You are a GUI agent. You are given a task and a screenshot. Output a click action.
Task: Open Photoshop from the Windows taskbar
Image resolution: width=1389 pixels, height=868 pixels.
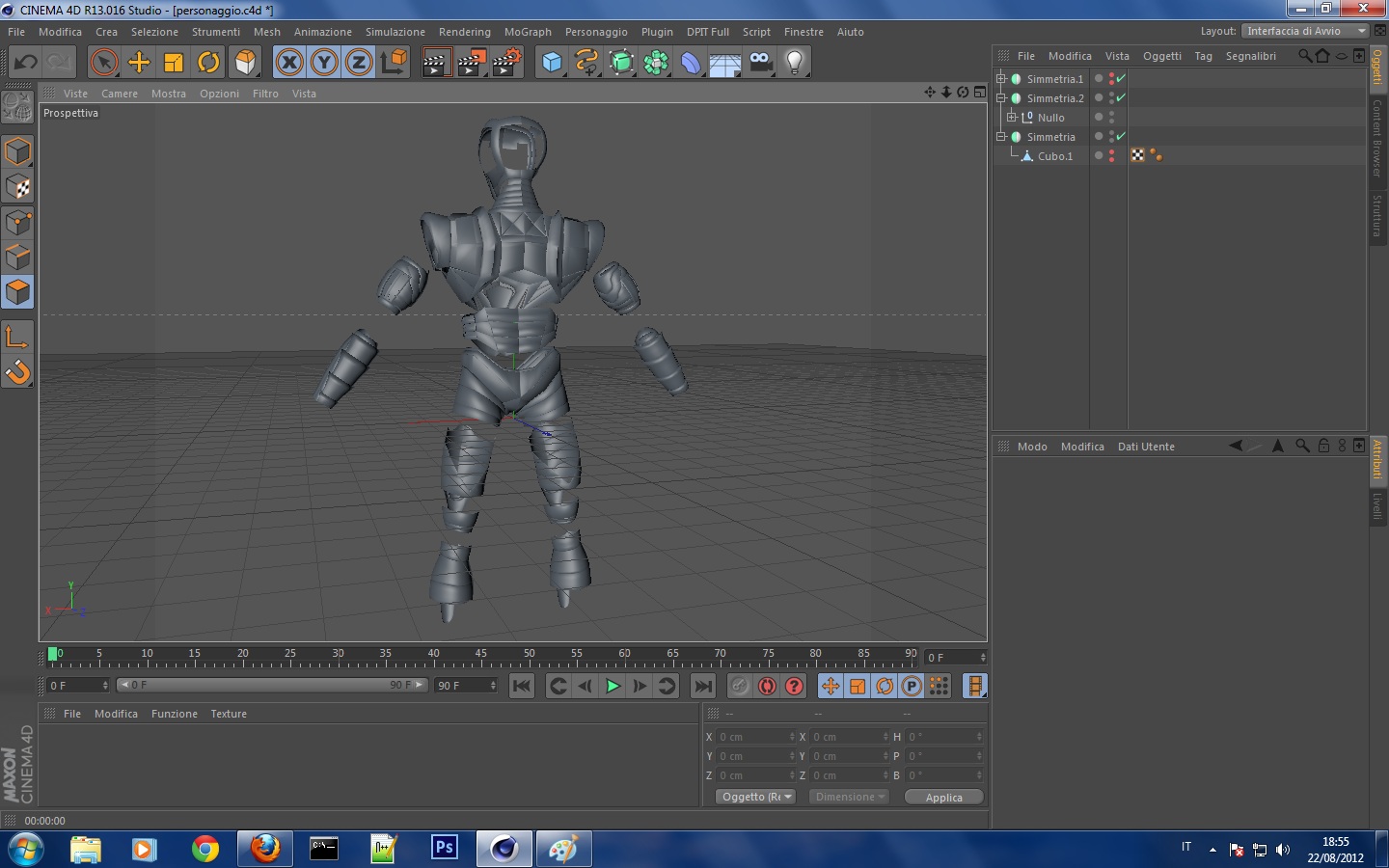tap(444, 849)
